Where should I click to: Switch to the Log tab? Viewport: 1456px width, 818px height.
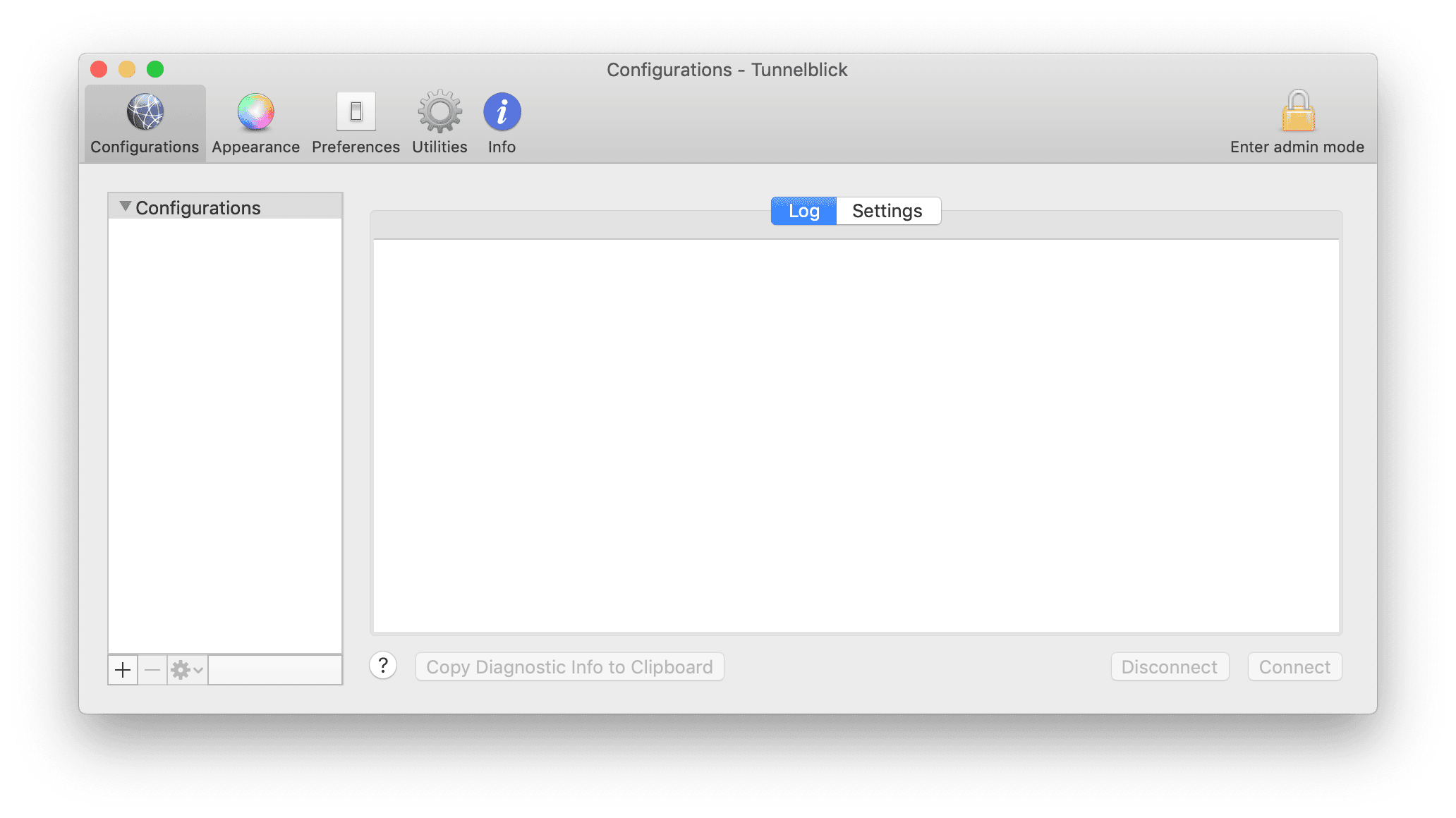click(x=803, y=211)
